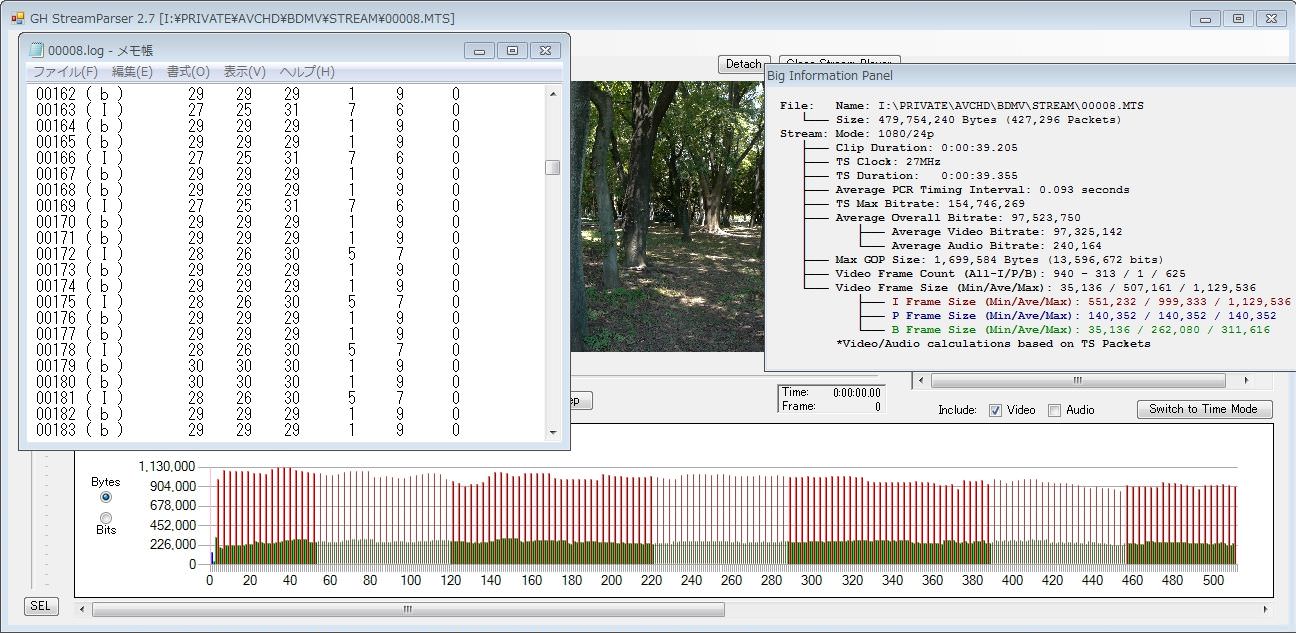Select the Bytes radio button
Viewport: 1296px width, 633px height.
(x=106, y=496)
